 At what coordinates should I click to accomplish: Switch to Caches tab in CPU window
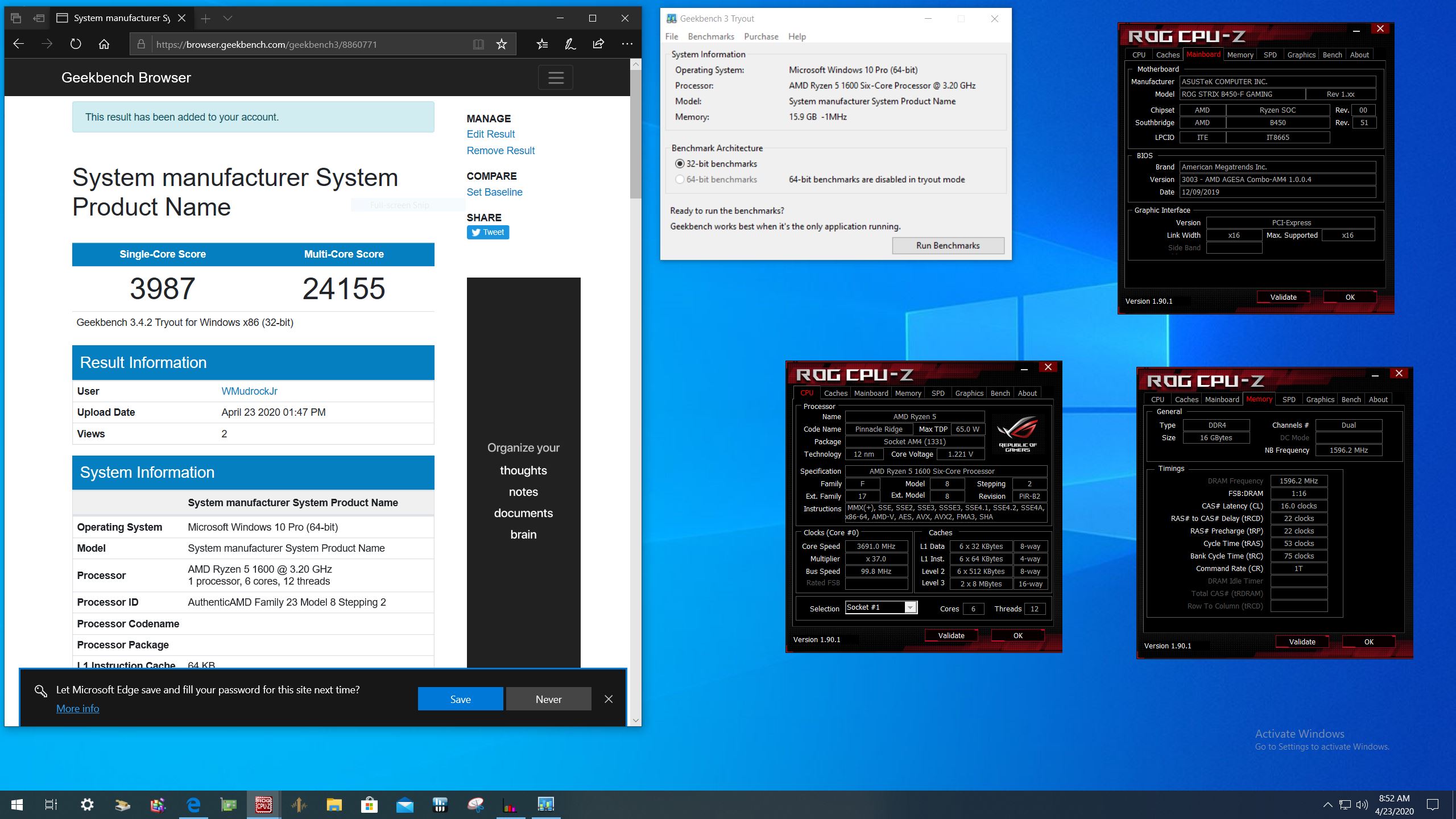[835, 393]
